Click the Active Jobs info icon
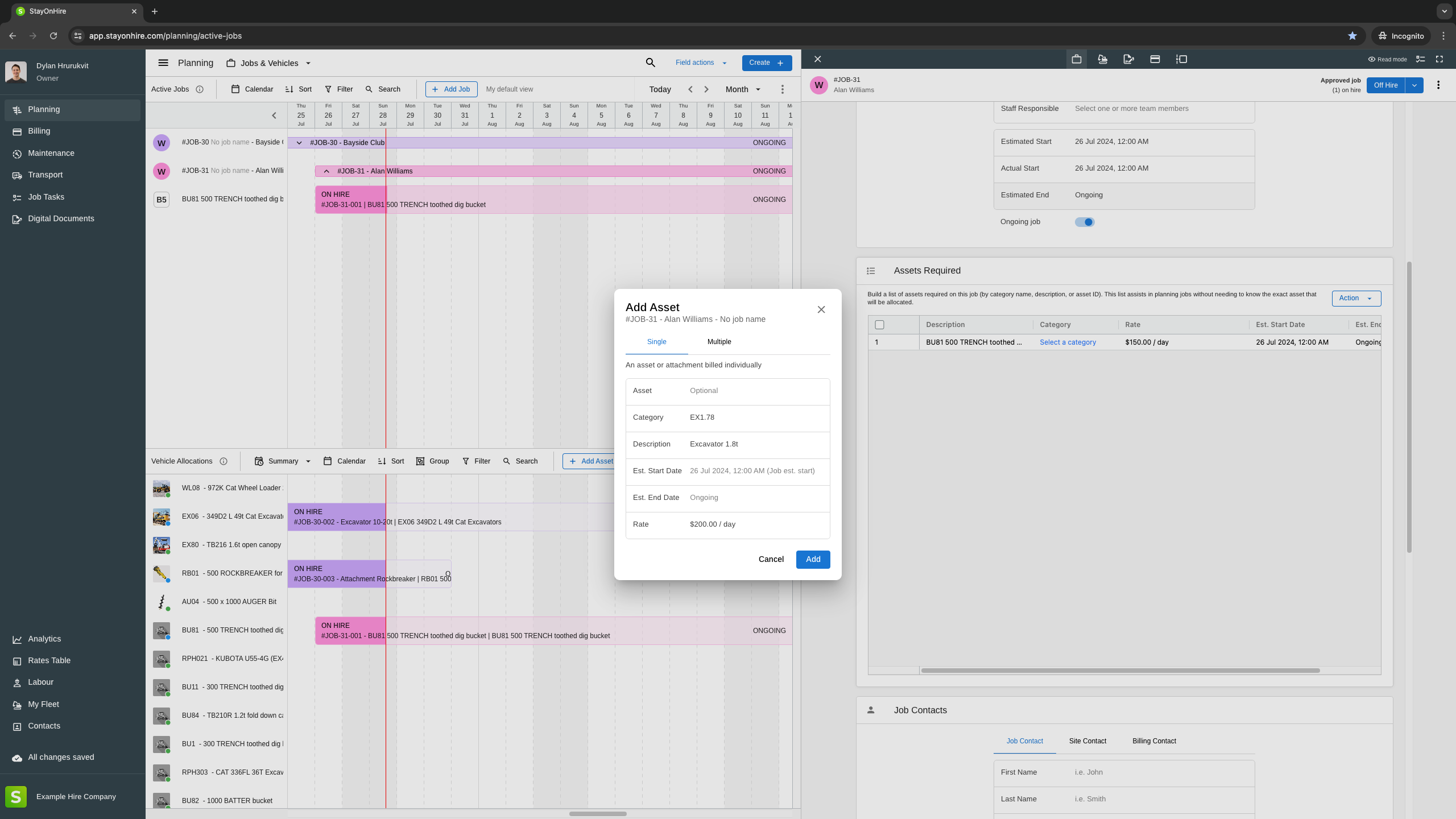The width and height of the screenshot is (1456, 819). [x=200, y=89]
